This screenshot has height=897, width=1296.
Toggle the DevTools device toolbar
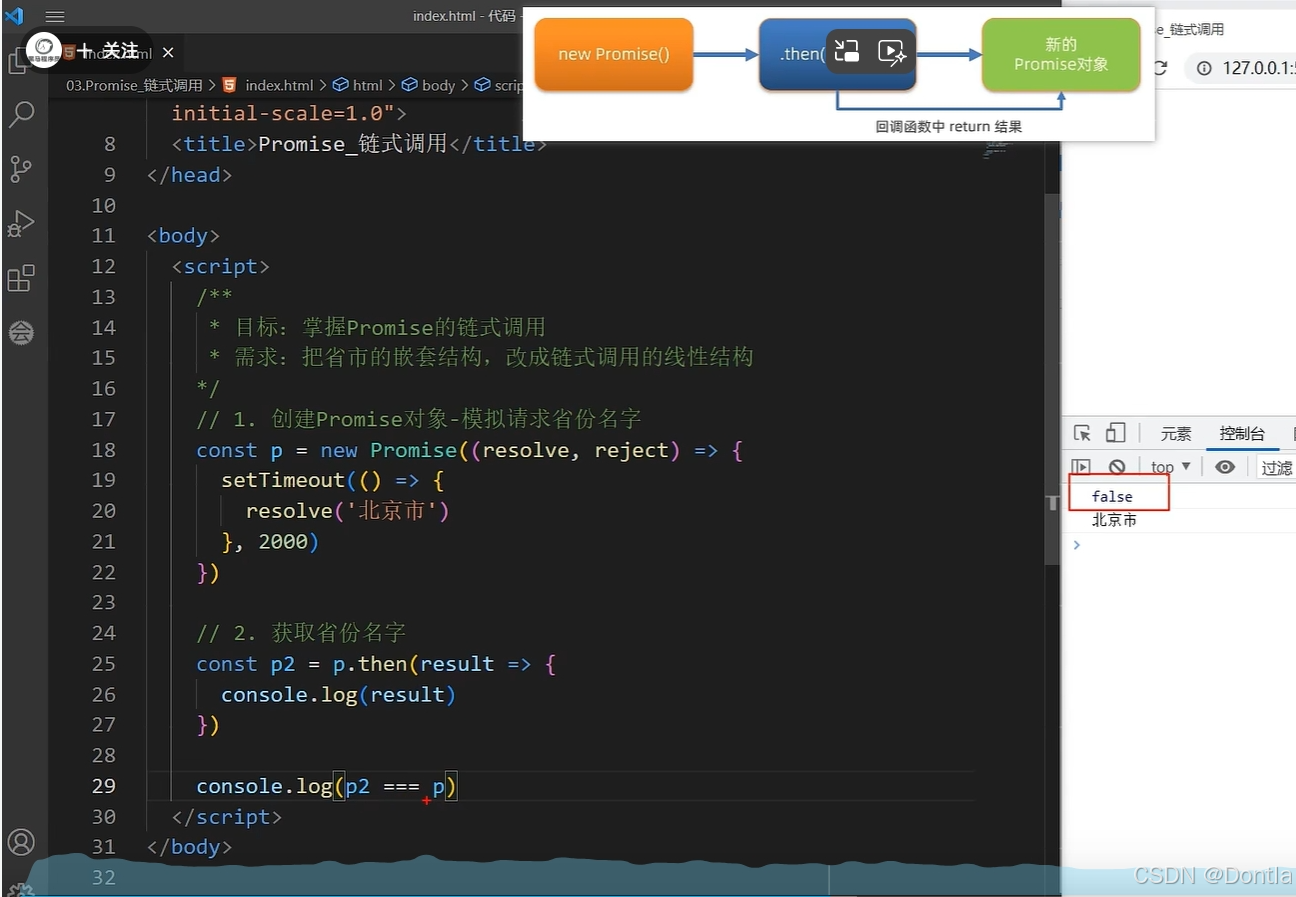point(1116,433)
